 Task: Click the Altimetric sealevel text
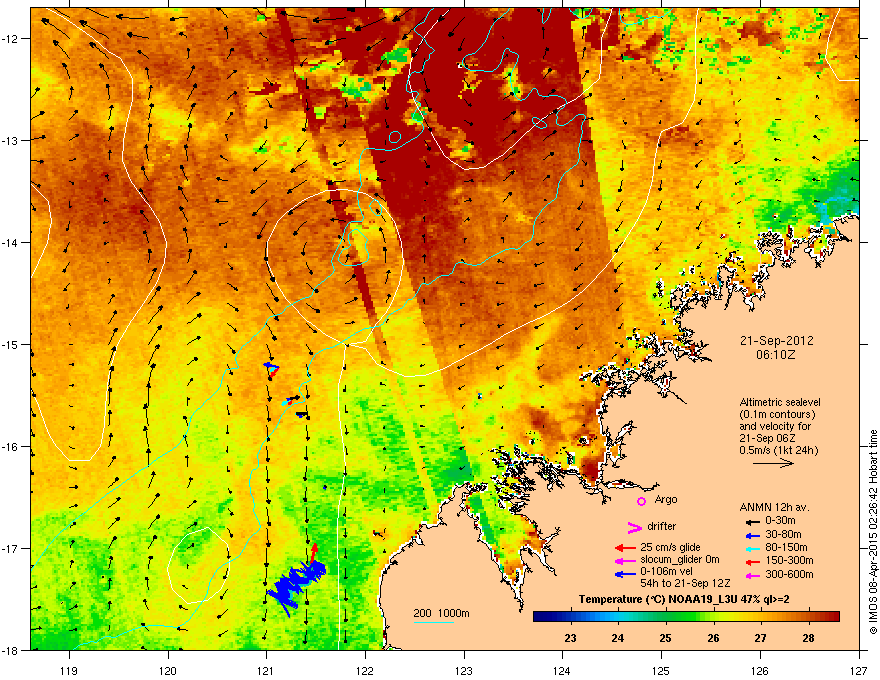pyautogui.click(x=780, y=402)
